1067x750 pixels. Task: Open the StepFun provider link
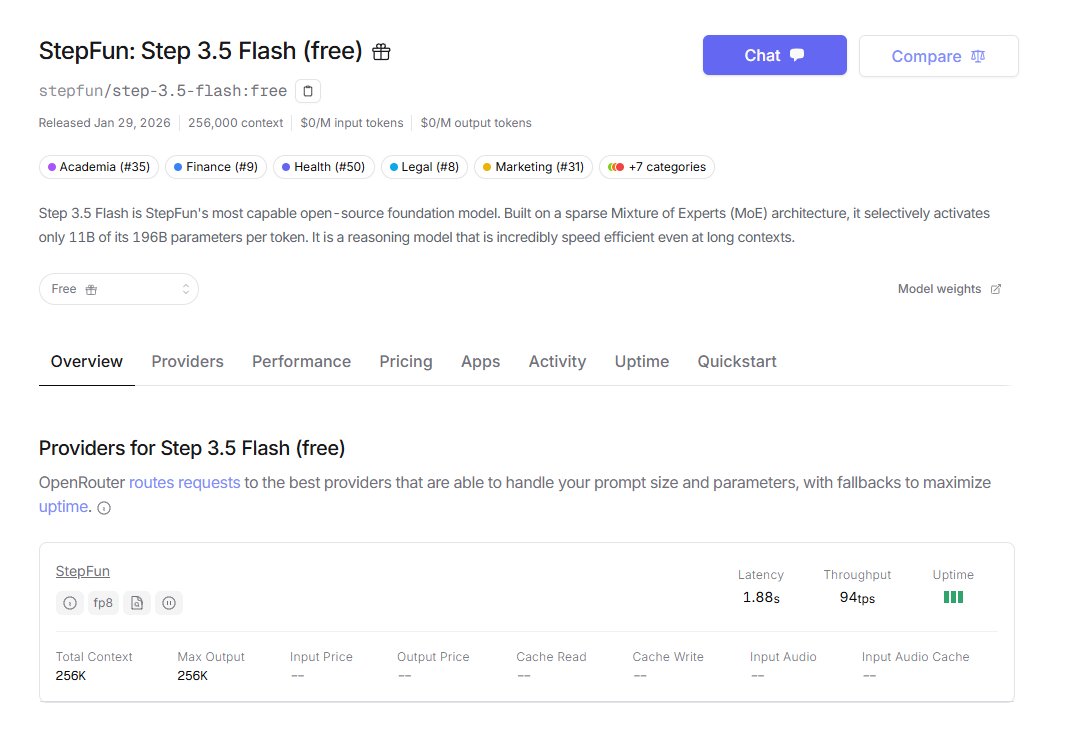(x=83, y=571)
